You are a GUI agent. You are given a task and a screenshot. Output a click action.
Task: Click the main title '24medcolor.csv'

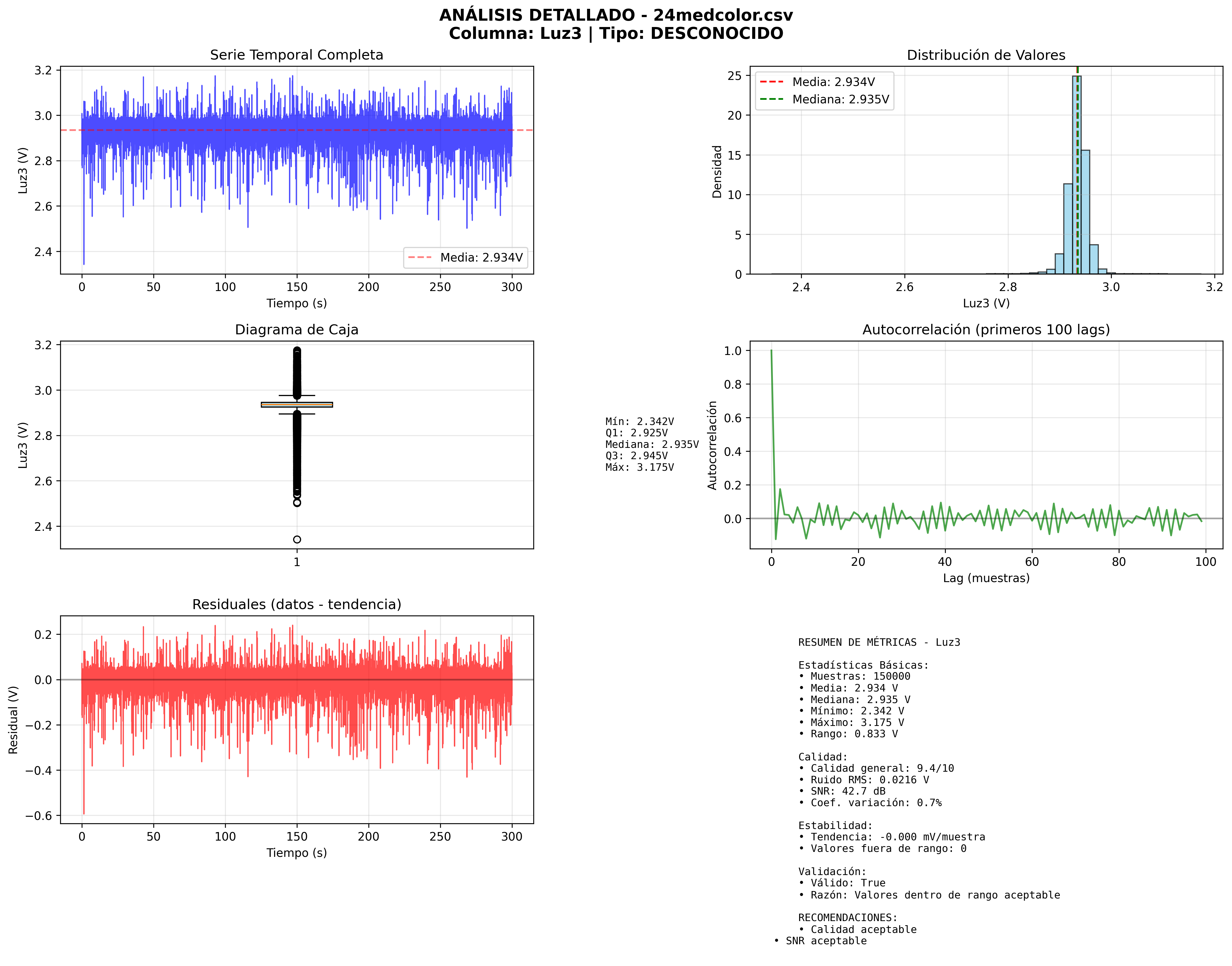click(723, 15)
